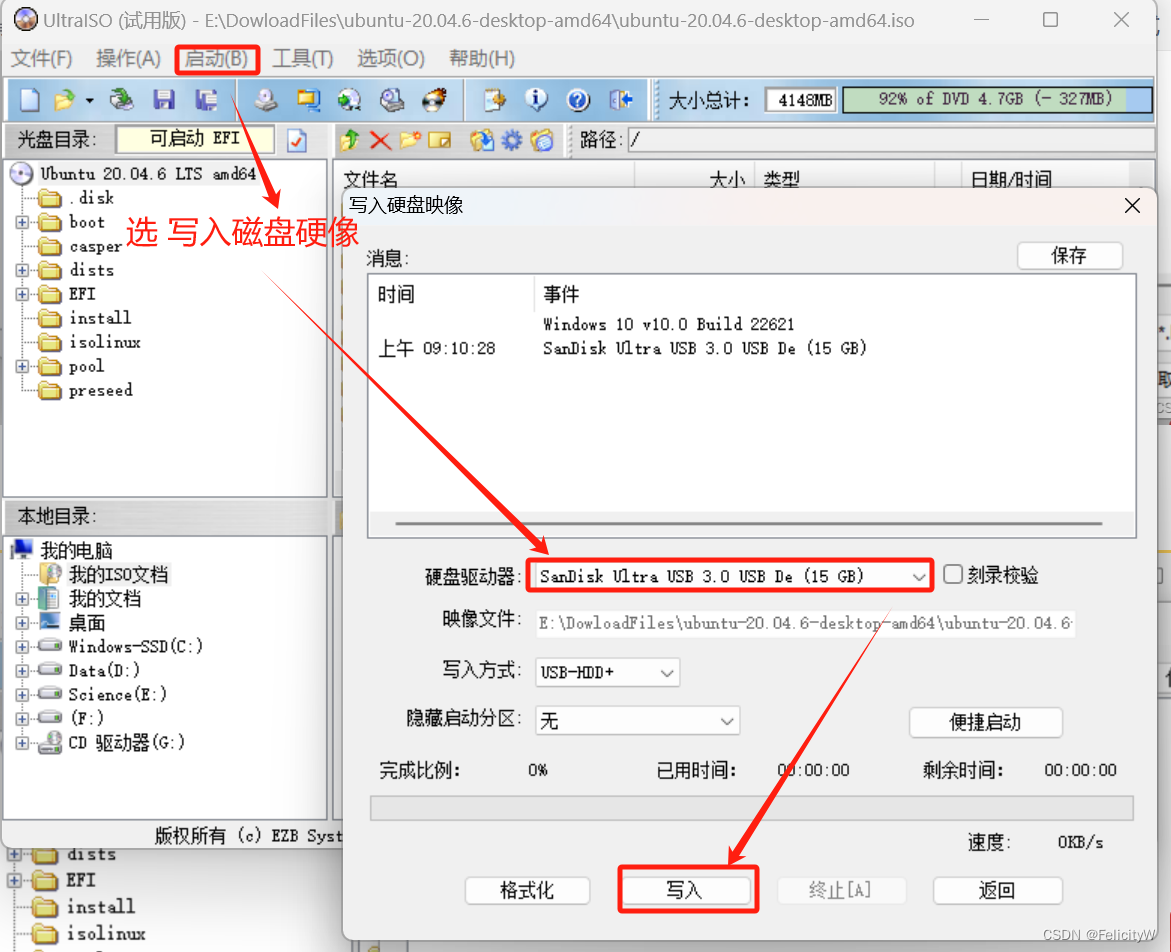Click the Add files toolbar icon

click(494, 99)
